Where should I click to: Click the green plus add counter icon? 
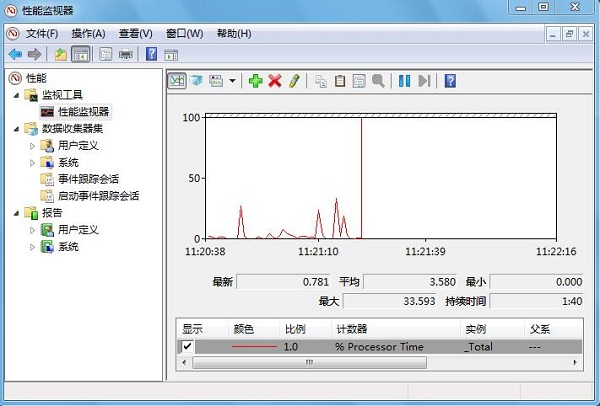(255, 81)
